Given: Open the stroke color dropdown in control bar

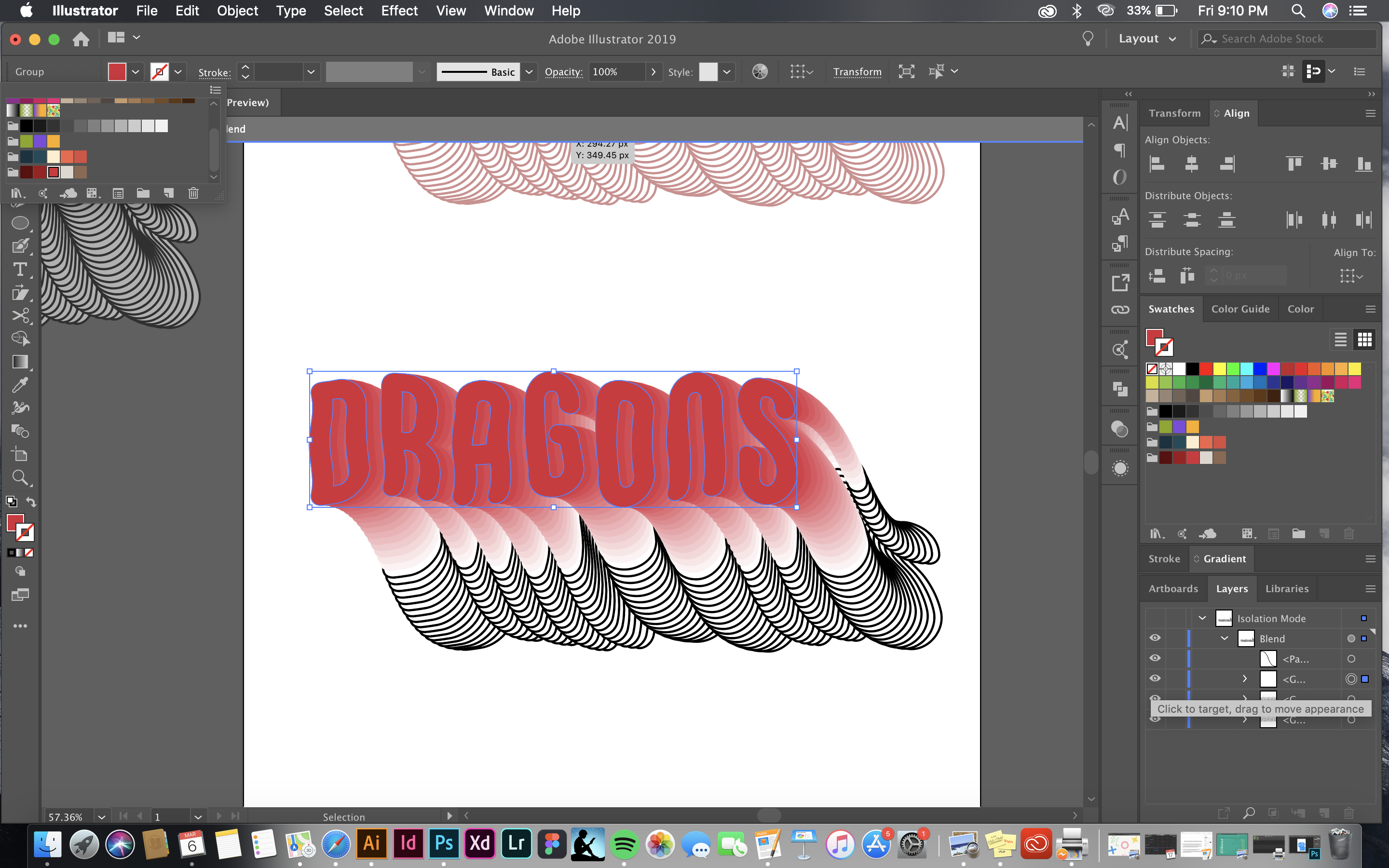Looking at the screenshot, I should point(178,72).
